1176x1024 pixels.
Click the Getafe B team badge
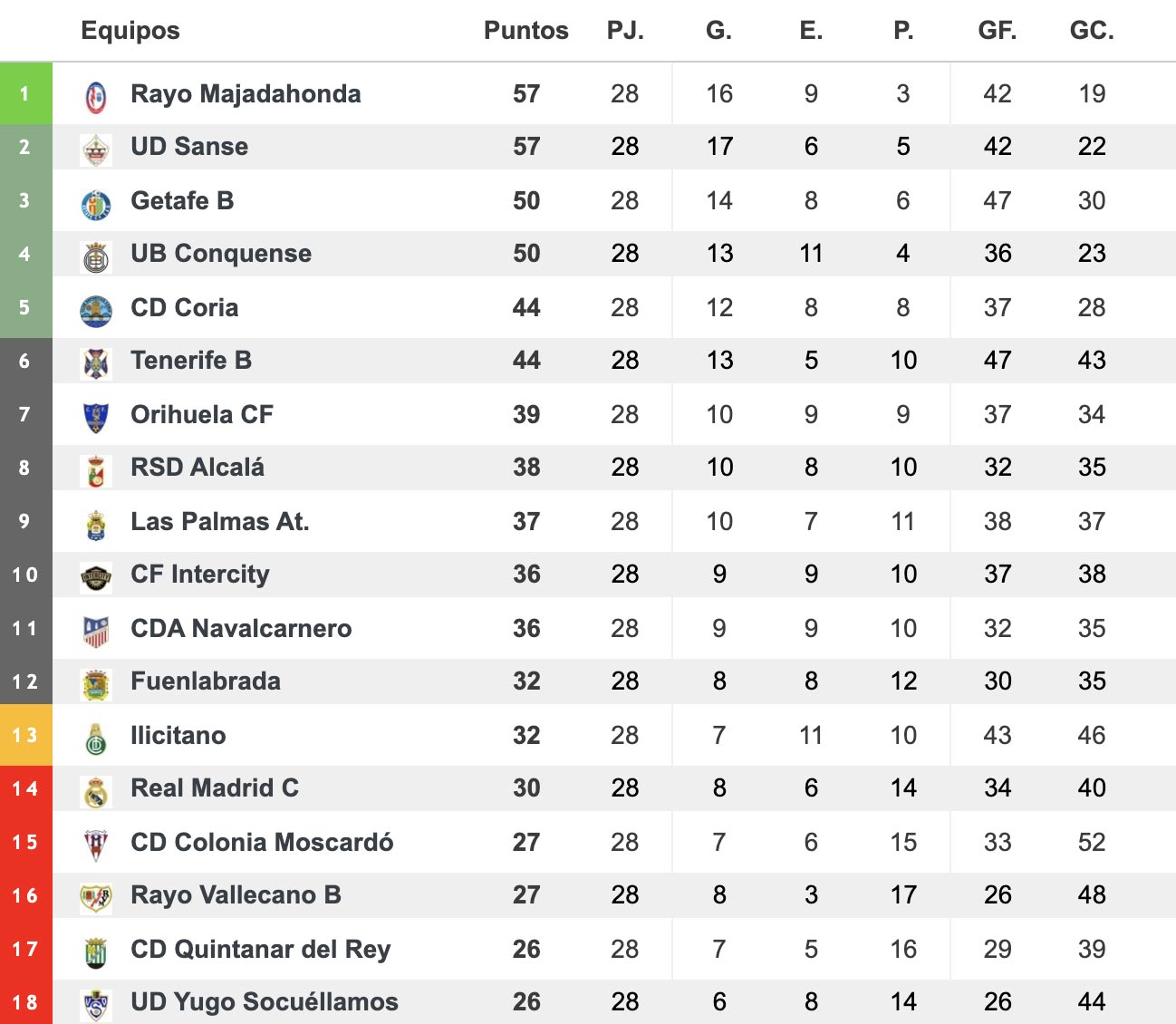[x=96, y=204]
